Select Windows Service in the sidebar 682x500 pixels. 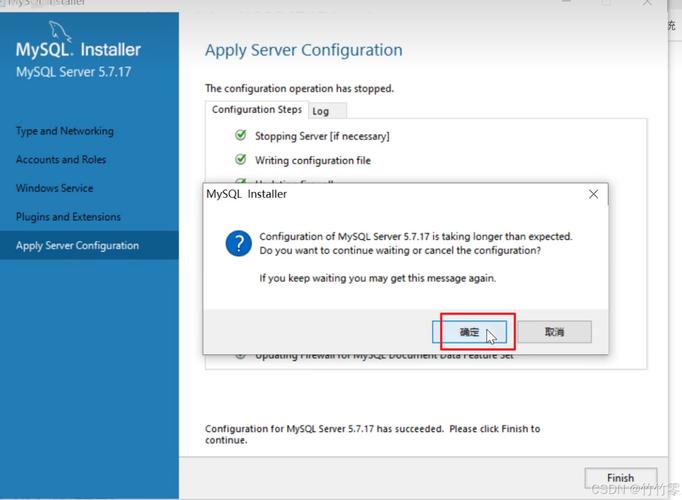(x=55, y=188)
